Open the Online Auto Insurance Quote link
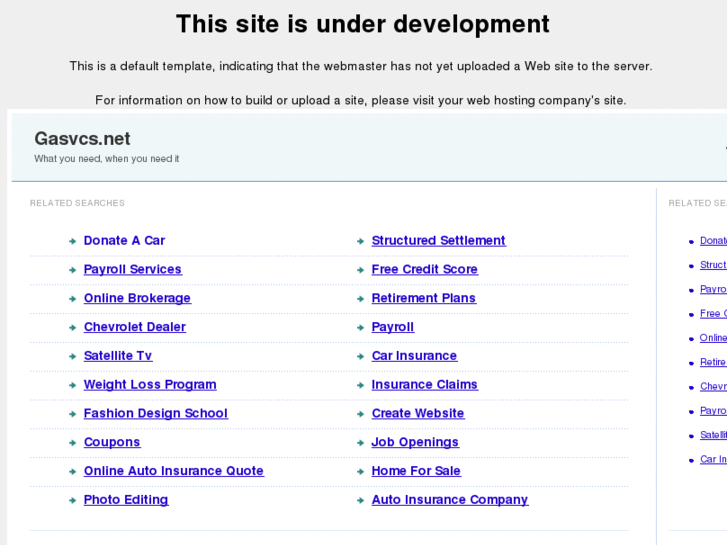Screen dimensions: 727x545 (x=173, y=471)
